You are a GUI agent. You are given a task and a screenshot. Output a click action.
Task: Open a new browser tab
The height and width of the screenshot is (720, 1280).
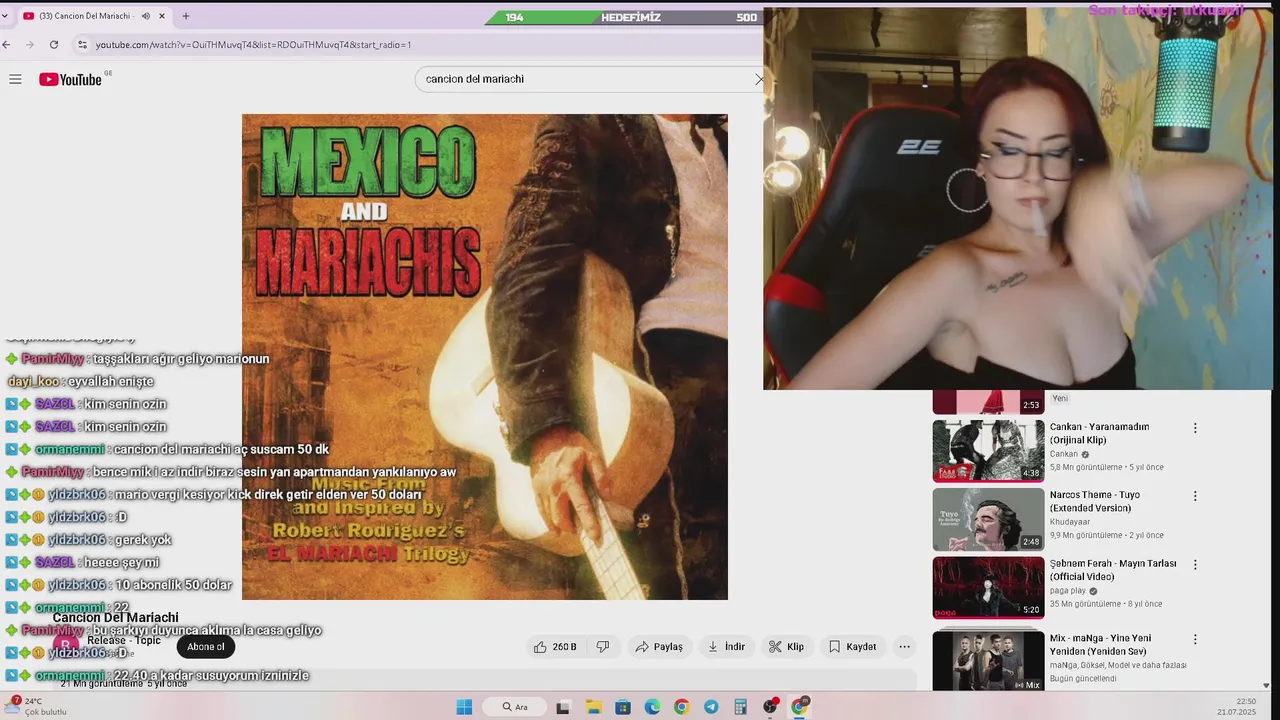[x=186, y=16]
